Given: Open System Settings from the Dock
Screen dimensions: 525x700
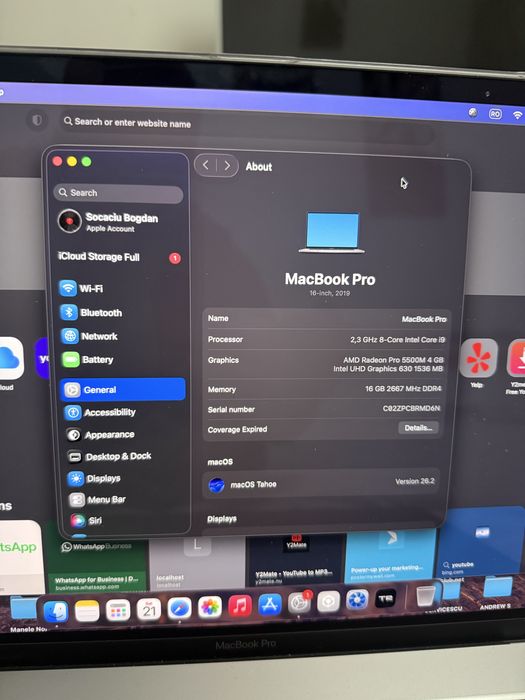Looking at the screenshot, I should click(299, 604).
